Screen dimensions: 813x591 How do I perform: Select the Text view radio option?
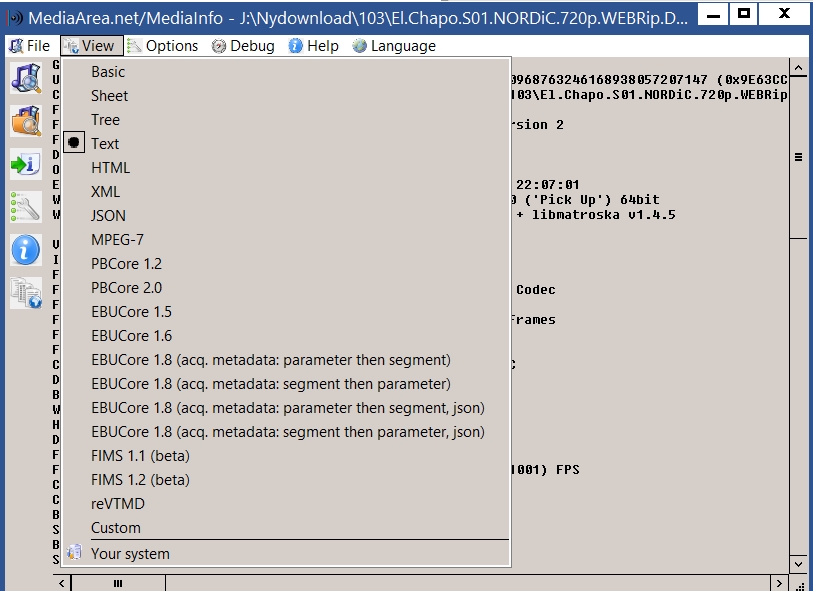pyautogui.click(x=74, y=143)
